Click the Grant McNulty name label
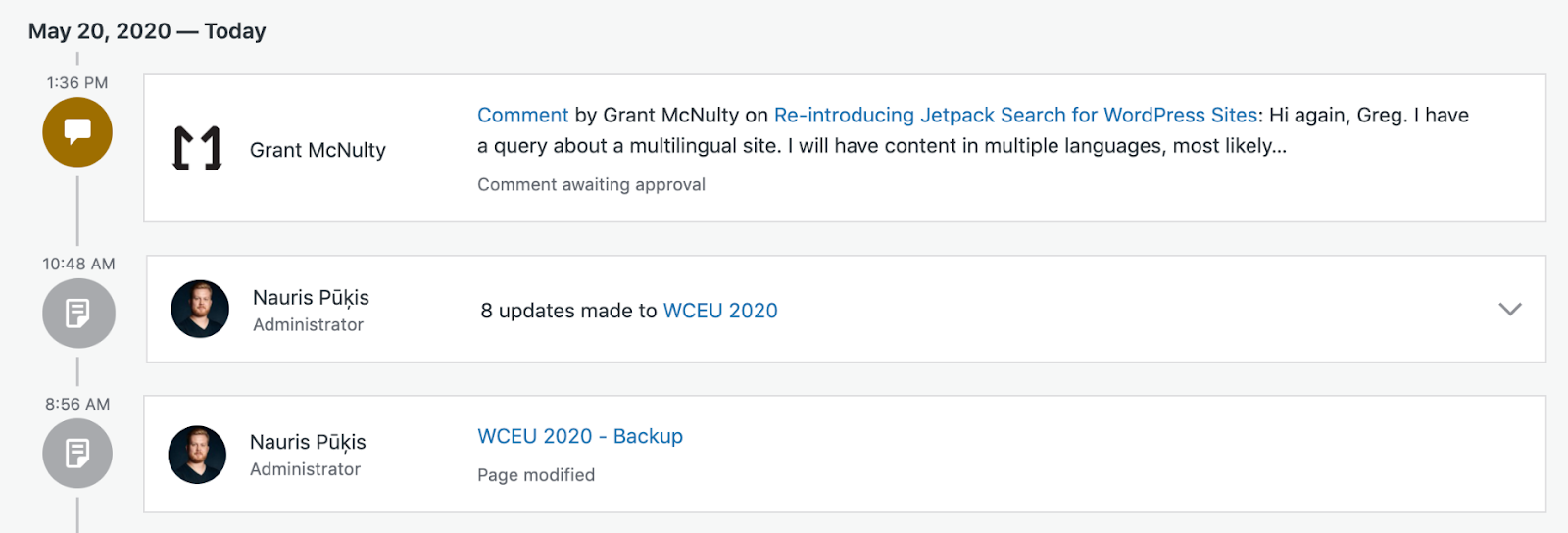Image resolution: width=1568 pixels, height=533 pixels. tap(318, 150)
